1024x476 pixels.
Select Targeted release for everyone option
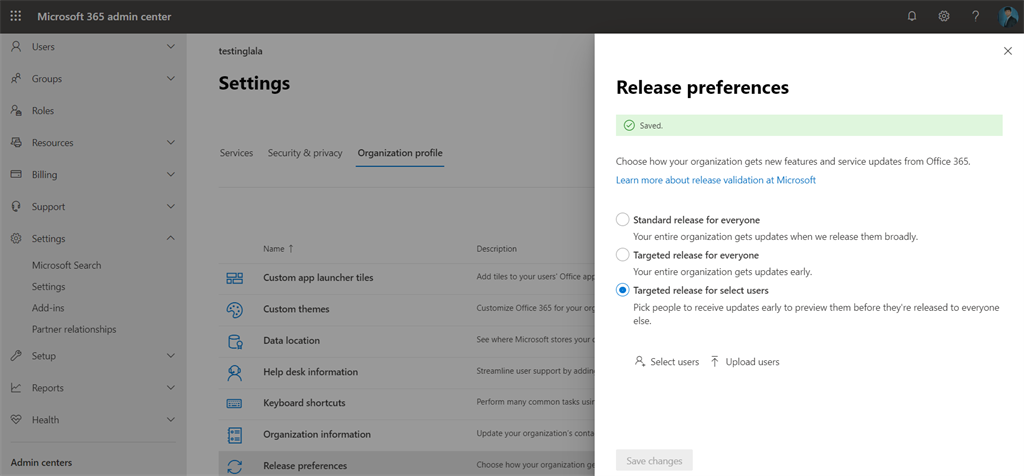tap(623, 255)
